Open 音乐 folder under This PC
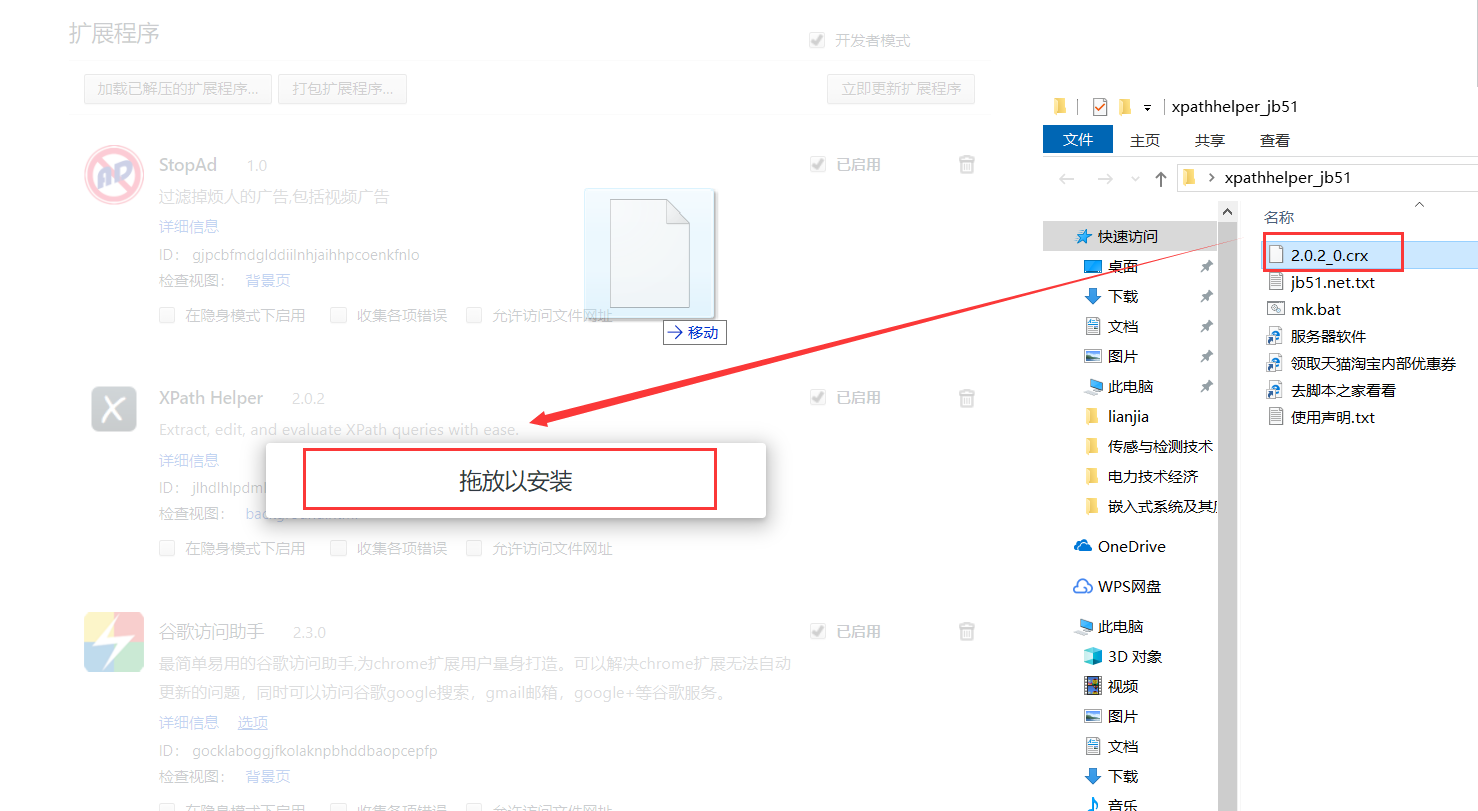 [1122, 804]
